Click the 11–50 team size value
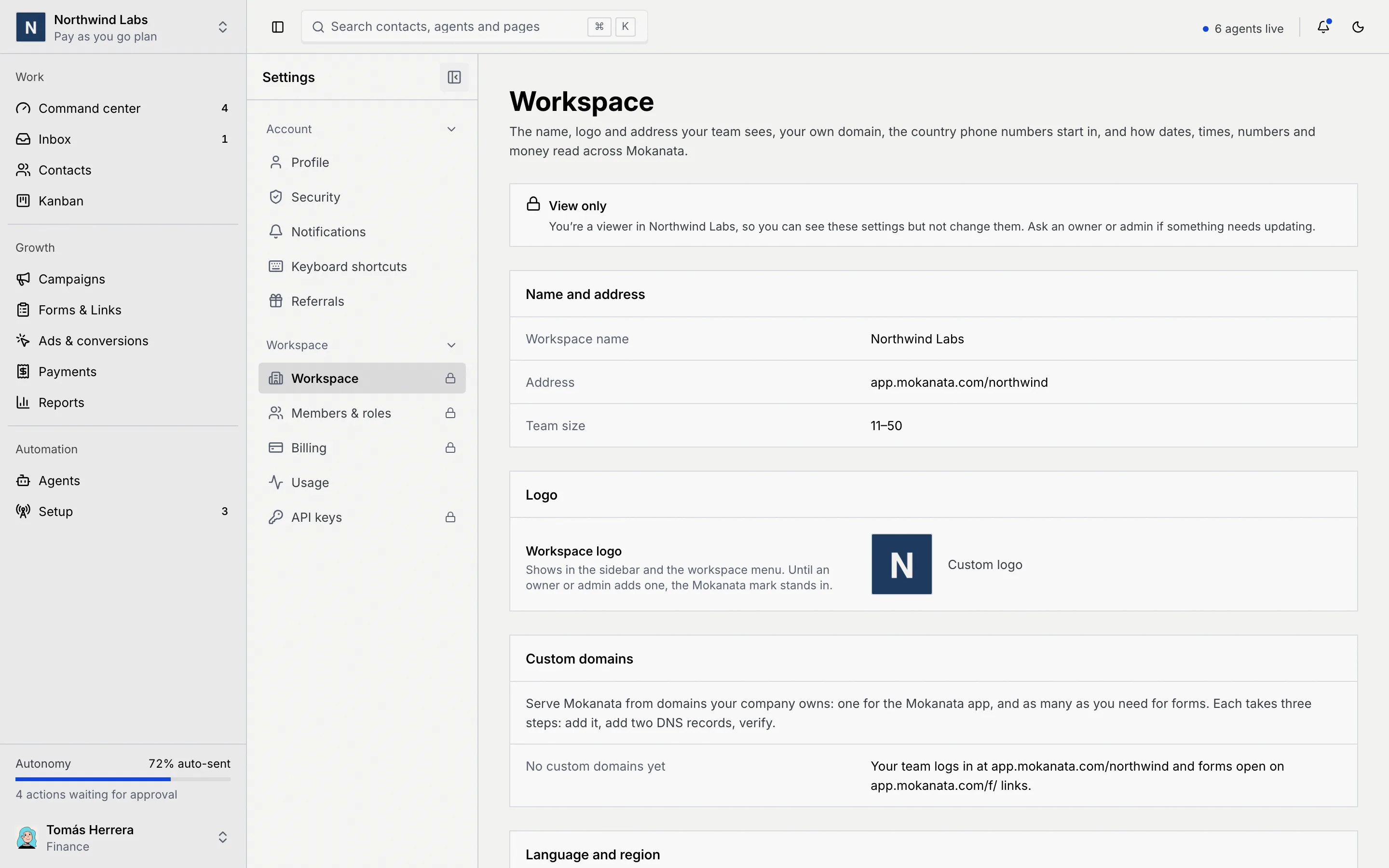The height and width of the screenshot is (868, 1389). 886,425
